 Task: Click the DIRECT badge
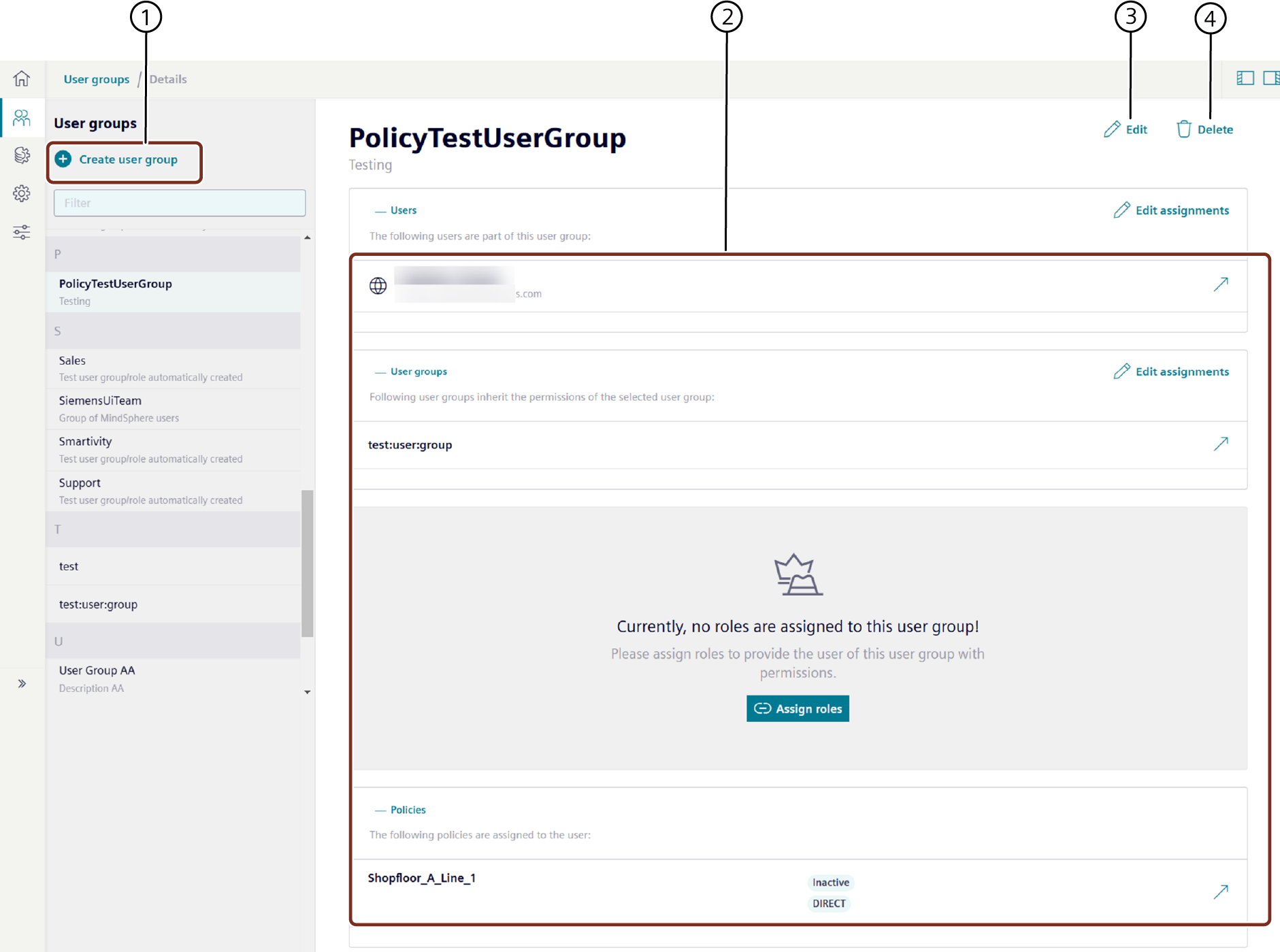[x=829, y=904]
